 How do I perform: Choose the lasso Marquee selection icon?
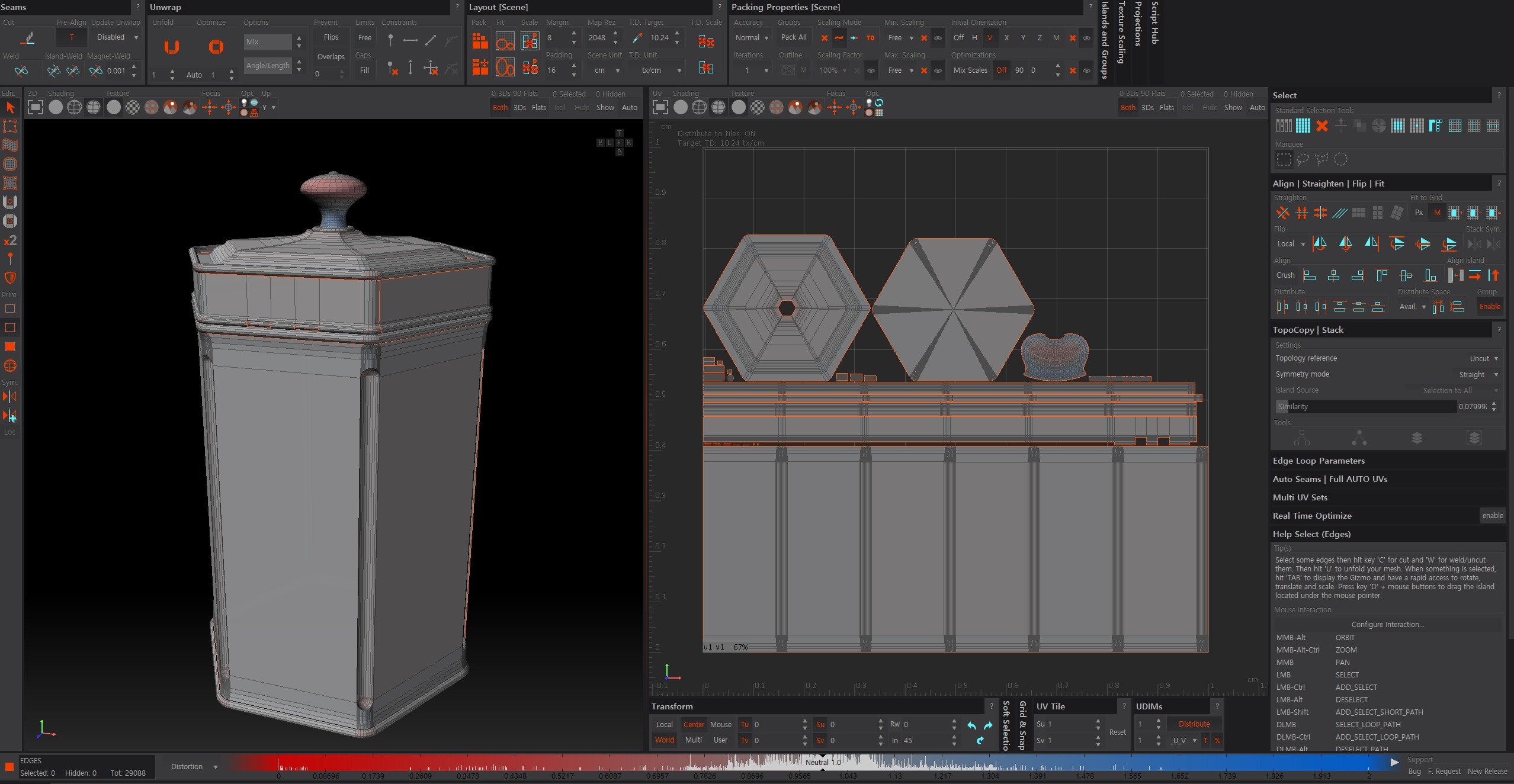click(x=1303, y=160)
